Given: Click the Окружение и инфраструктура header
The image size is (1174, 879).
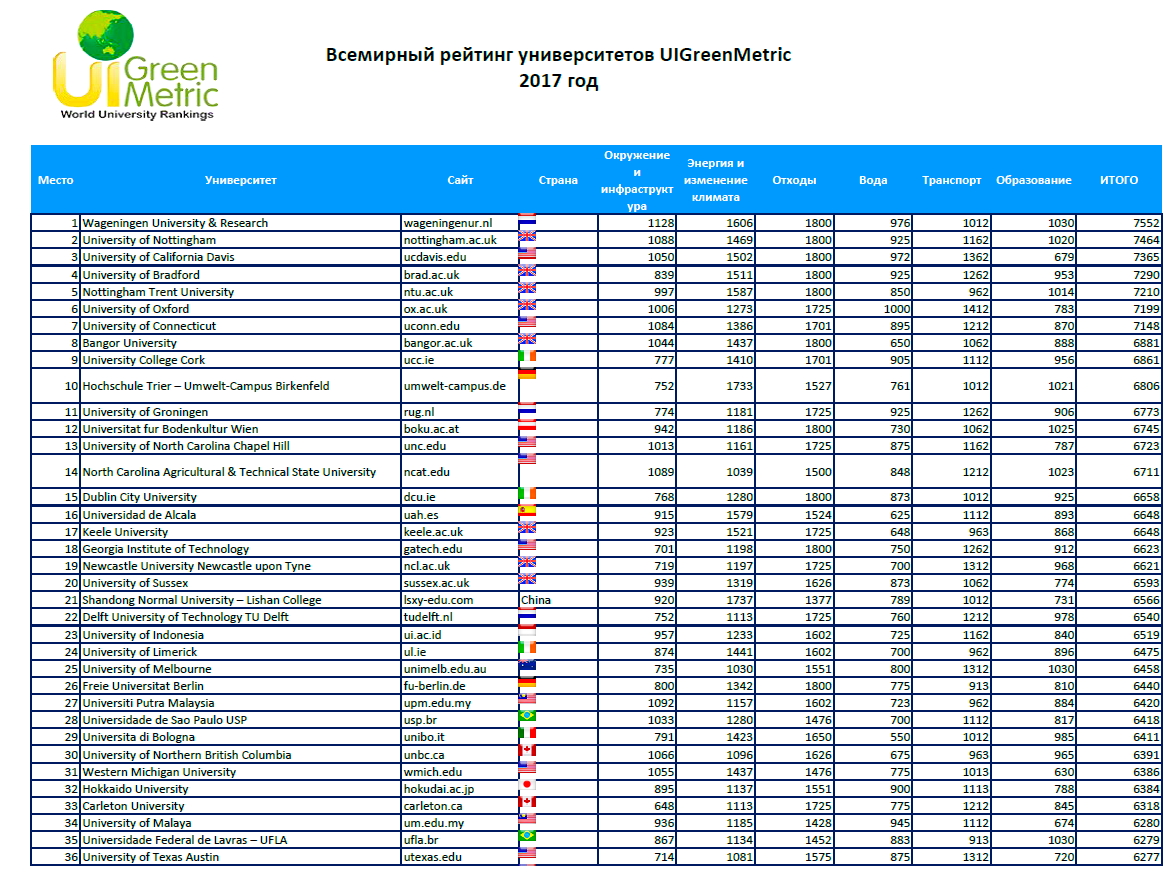Looking at the screenshot, I should point(636,180).
